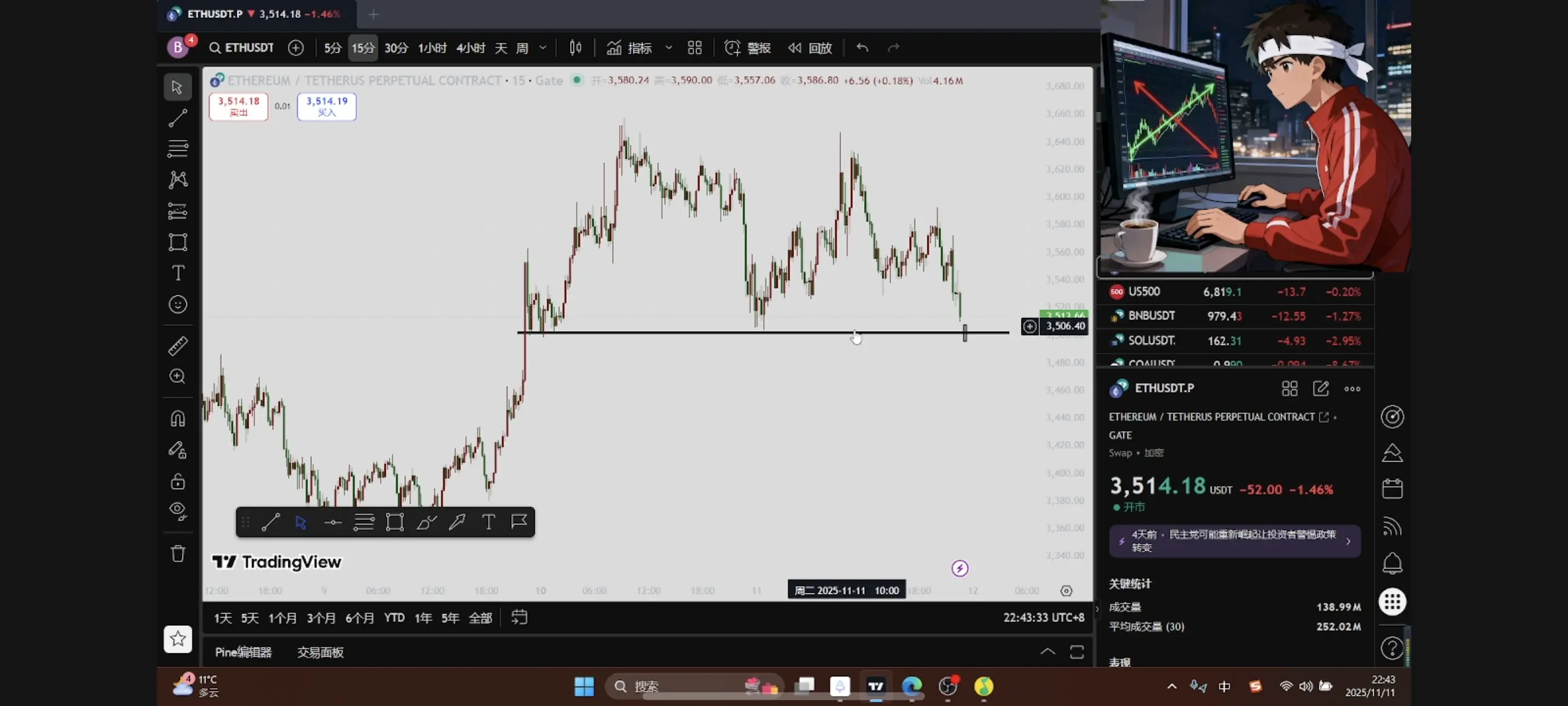This screenshot has height=706, width=1568.
Task: Open the emoji icons tool
Action: [178, 305]
